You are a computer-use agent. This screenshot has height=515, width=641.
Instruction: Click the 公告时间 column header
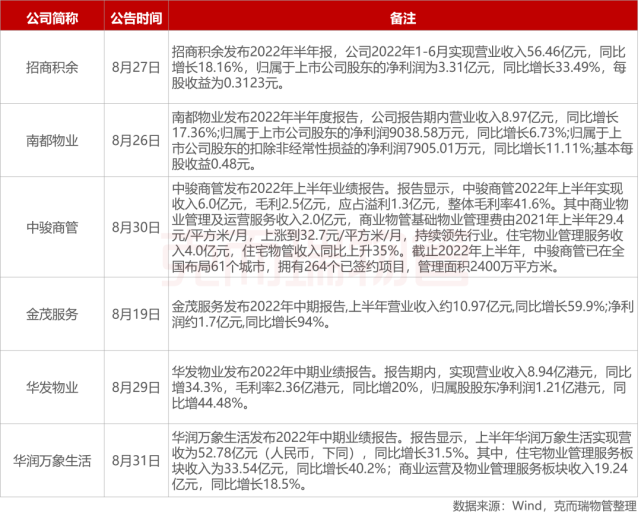coord(136,18)
